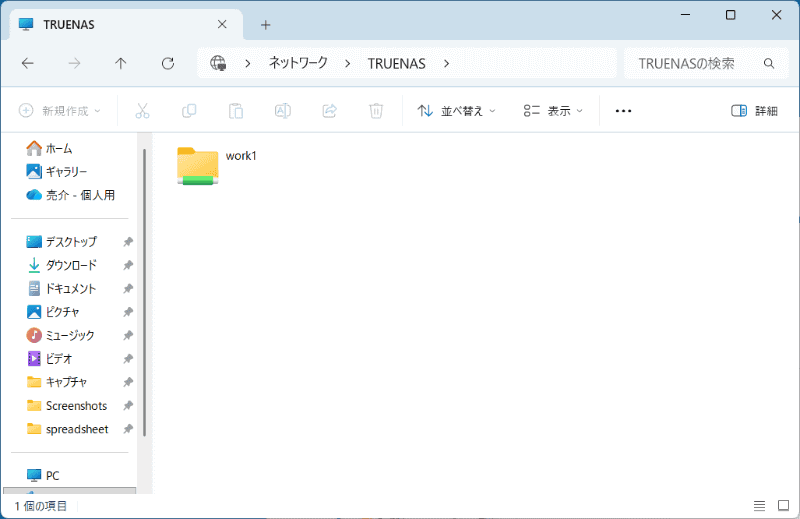Click the scissors cut icon
The image size is (800, 519).
coord(142,111)
